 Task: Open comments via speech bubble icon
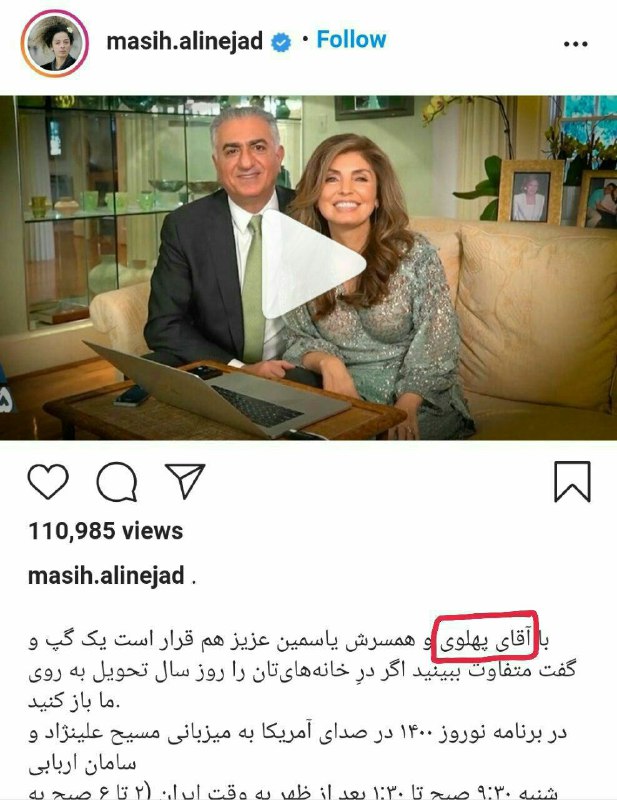117,482
